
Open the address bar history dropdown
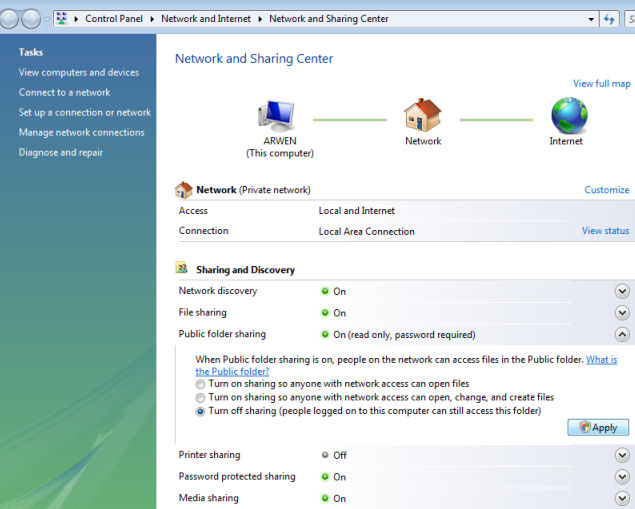pyautogui.click(x=591, y=19)
